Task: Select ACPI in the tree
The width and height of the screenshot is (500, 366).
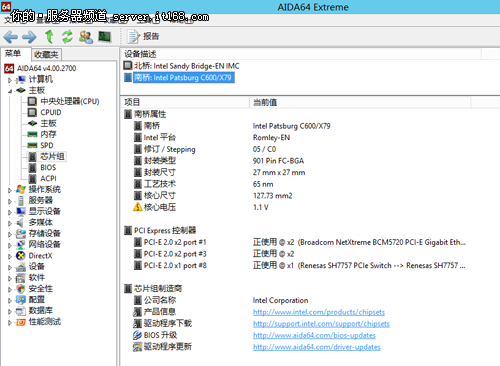Action: point(48,178)
